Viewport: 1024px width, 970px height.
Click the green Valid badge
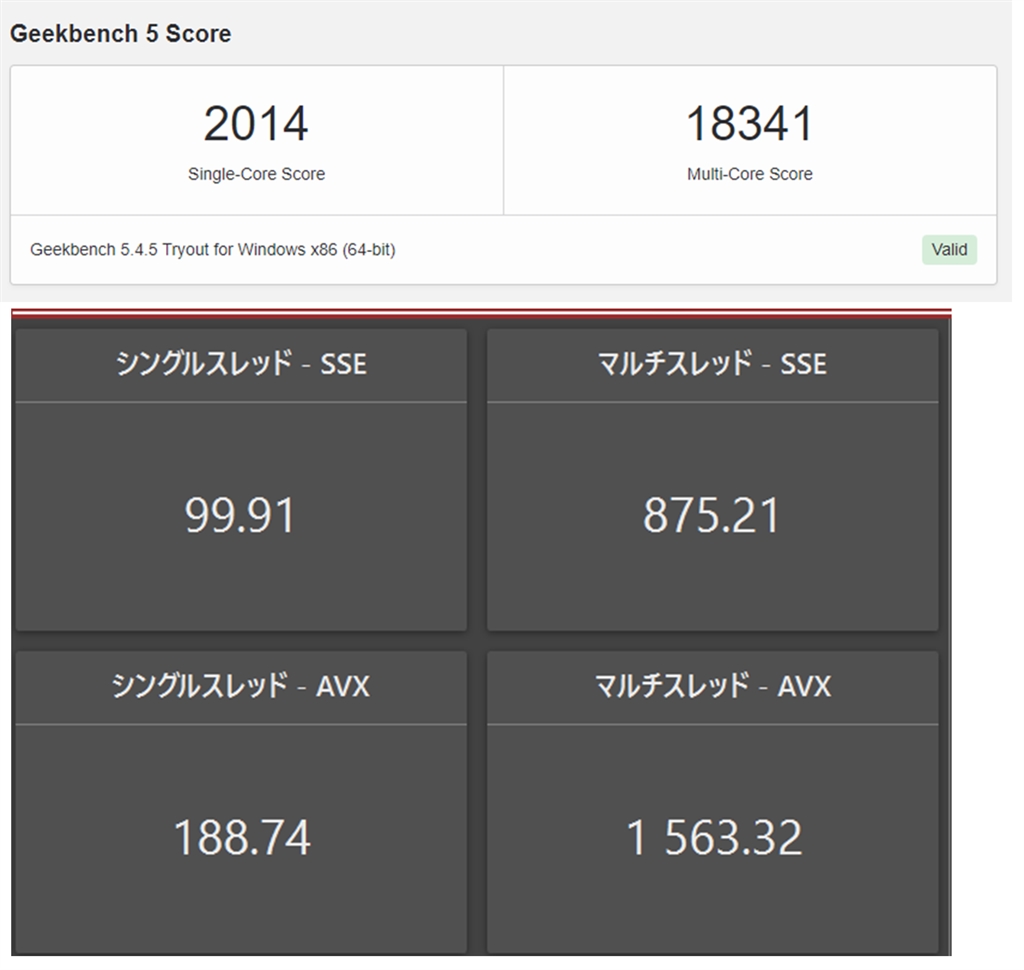[x=949, y=250]
